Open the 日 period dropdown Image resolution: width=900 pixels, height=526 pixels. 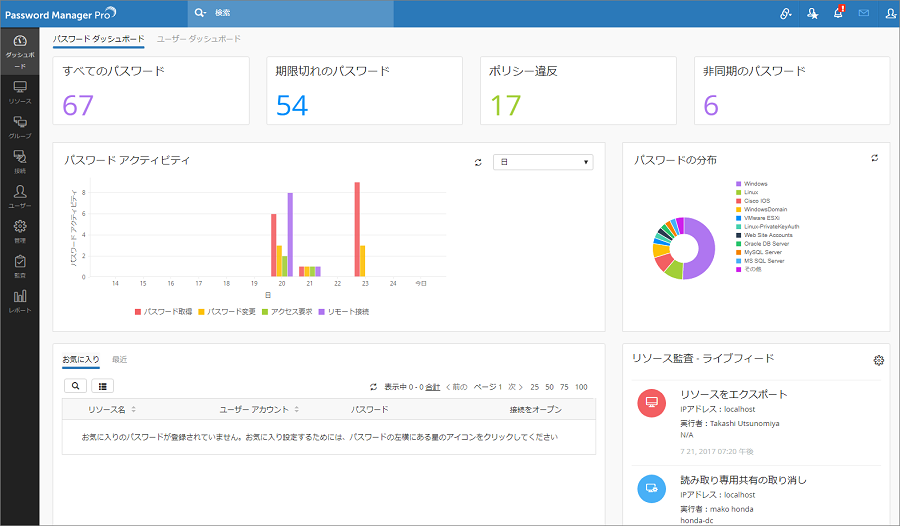pos(543,162)
